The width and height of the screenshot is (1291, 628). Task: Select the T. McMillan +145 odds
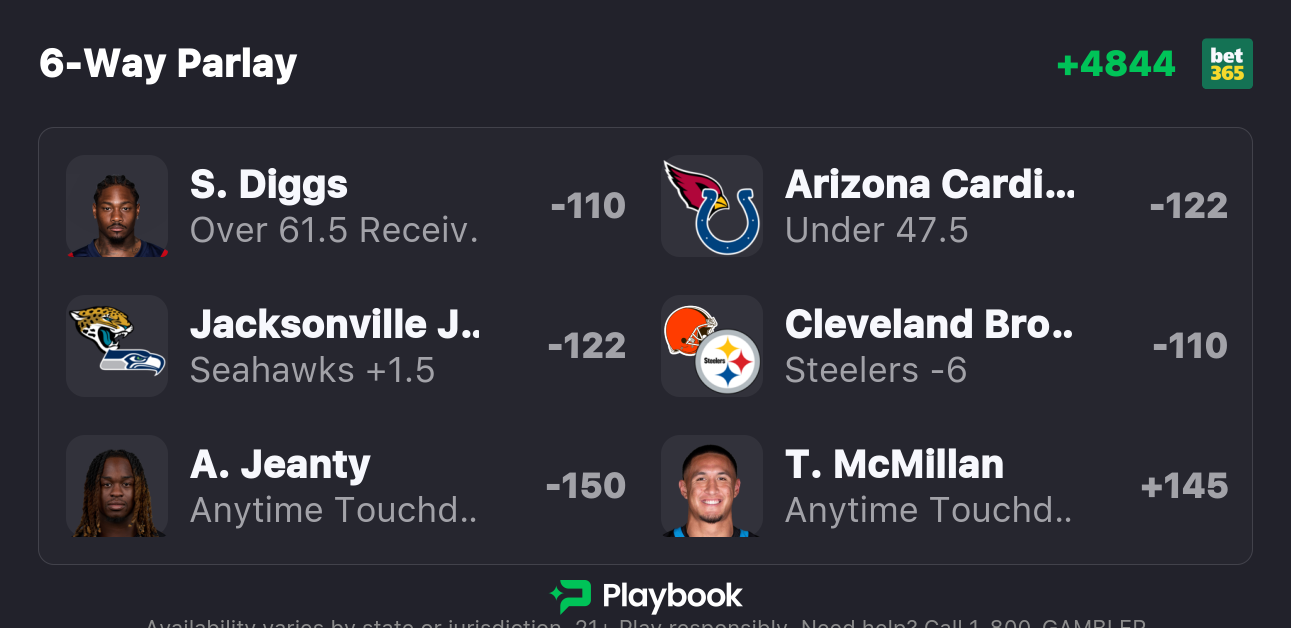click(1185, 486)
